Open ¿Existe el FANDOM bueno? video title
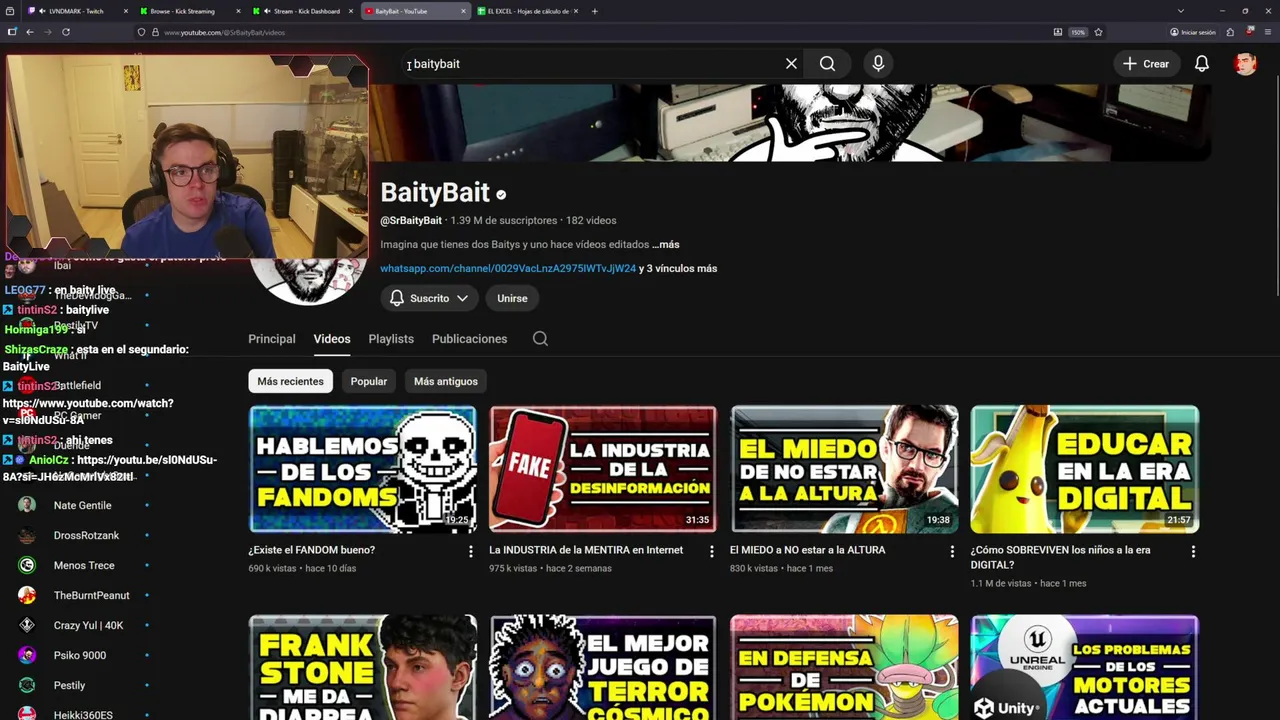The image size is (1280, 720). (x=312, y=550)
